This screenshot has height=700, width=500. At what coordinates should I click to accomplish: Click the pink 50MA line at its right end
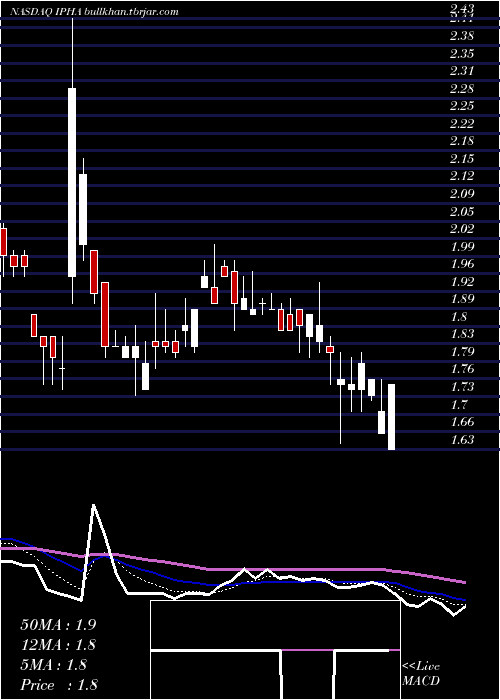[463, 582]
